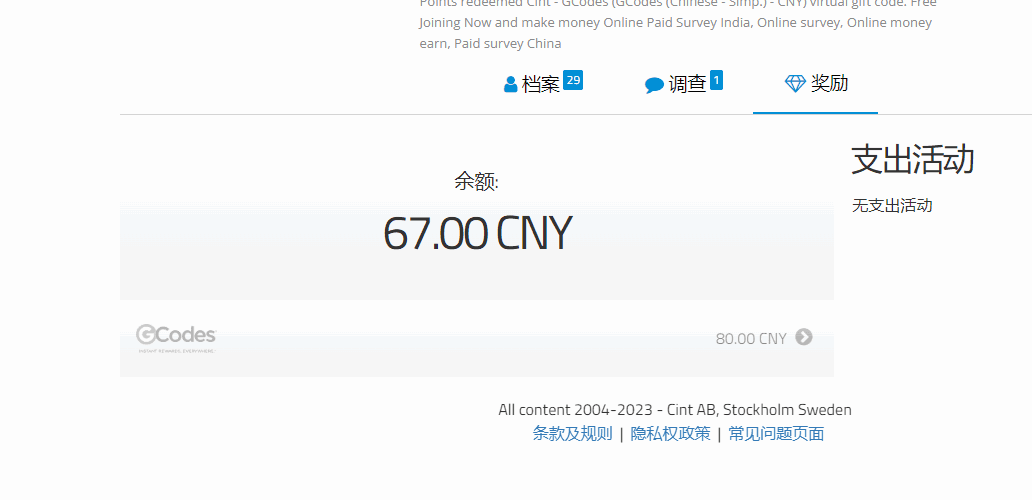Open the 档案 tab

pyautogui.click(x=541, y=85)
